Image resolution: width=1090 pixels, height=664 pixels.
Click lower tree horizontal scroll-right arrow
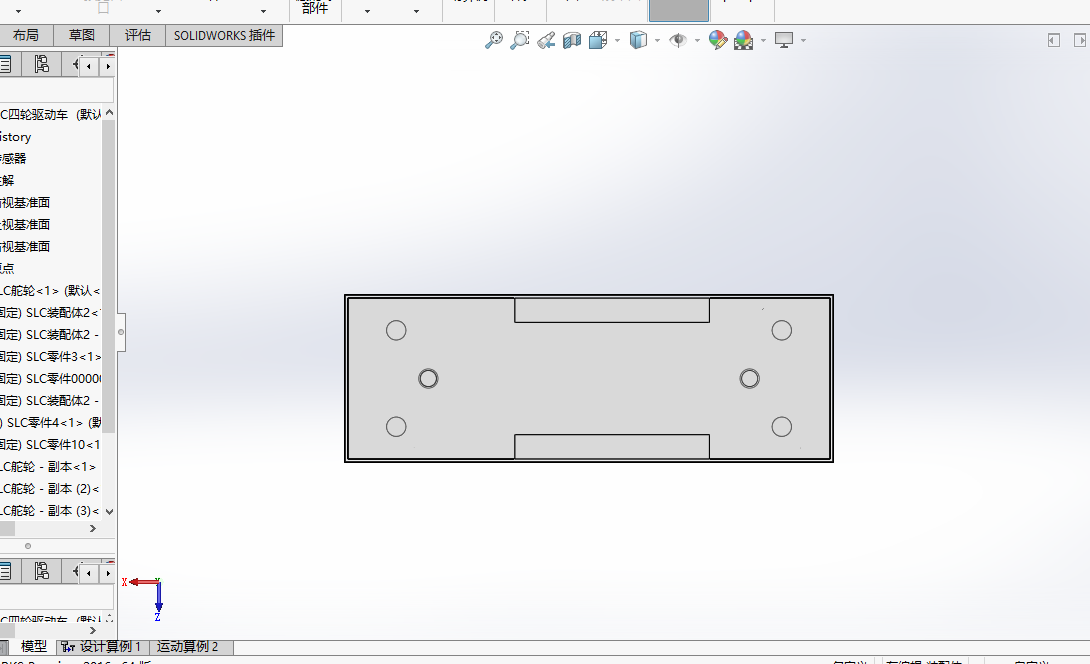93,631
